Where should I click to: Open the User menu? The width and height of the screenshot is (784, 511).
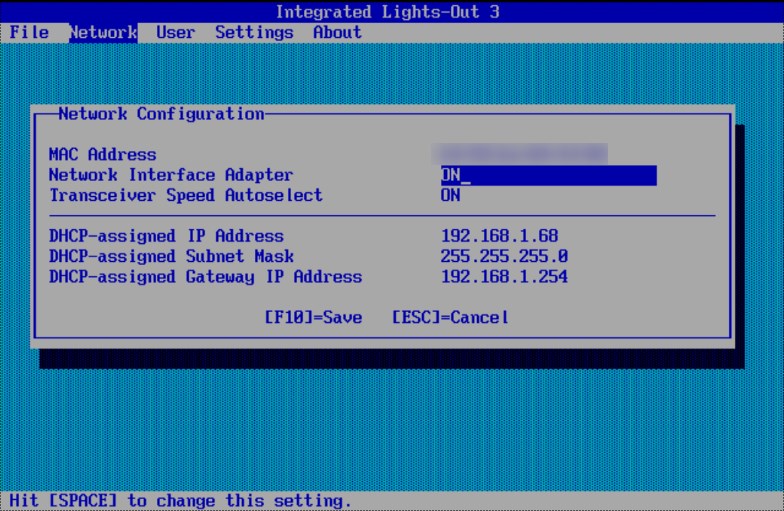176,32
